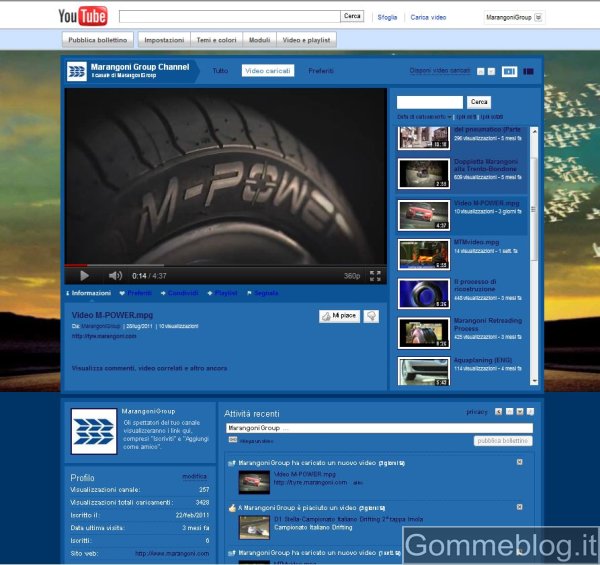
Task: Click the video progress bar
Action: click(x=225, y=265)
